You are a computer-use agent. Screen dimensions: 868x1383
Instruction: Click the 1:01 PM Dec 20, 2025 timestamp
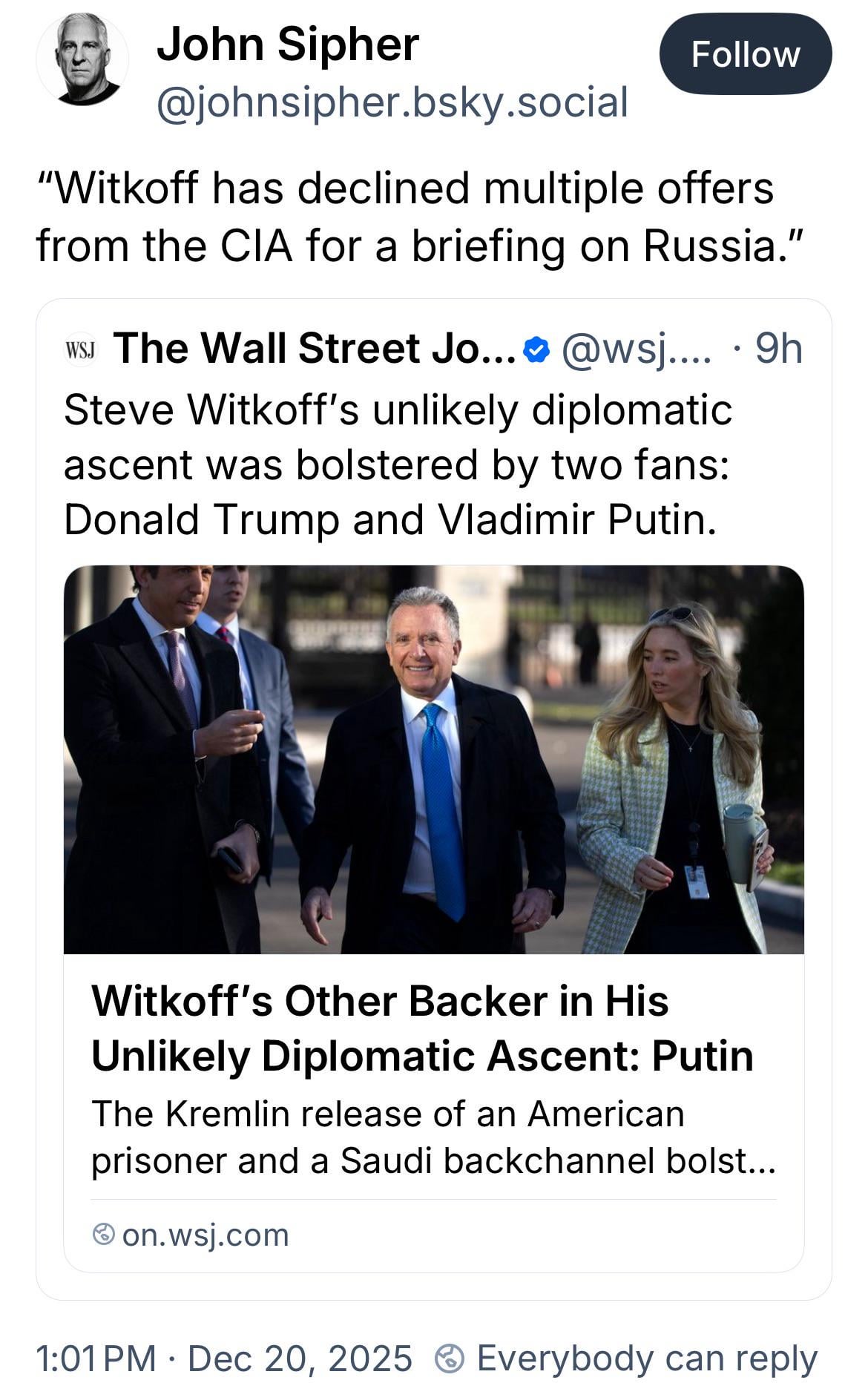click(x=223, y=1359)
